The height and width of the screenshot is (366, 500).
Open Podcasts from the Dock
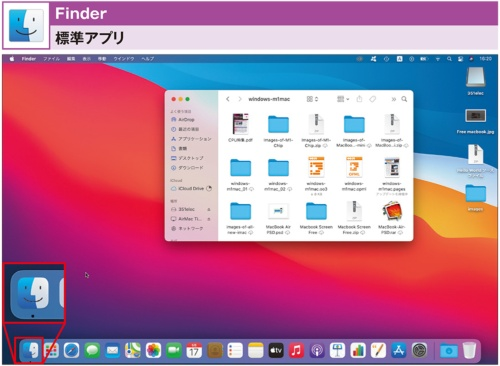(x=317, y=350)
